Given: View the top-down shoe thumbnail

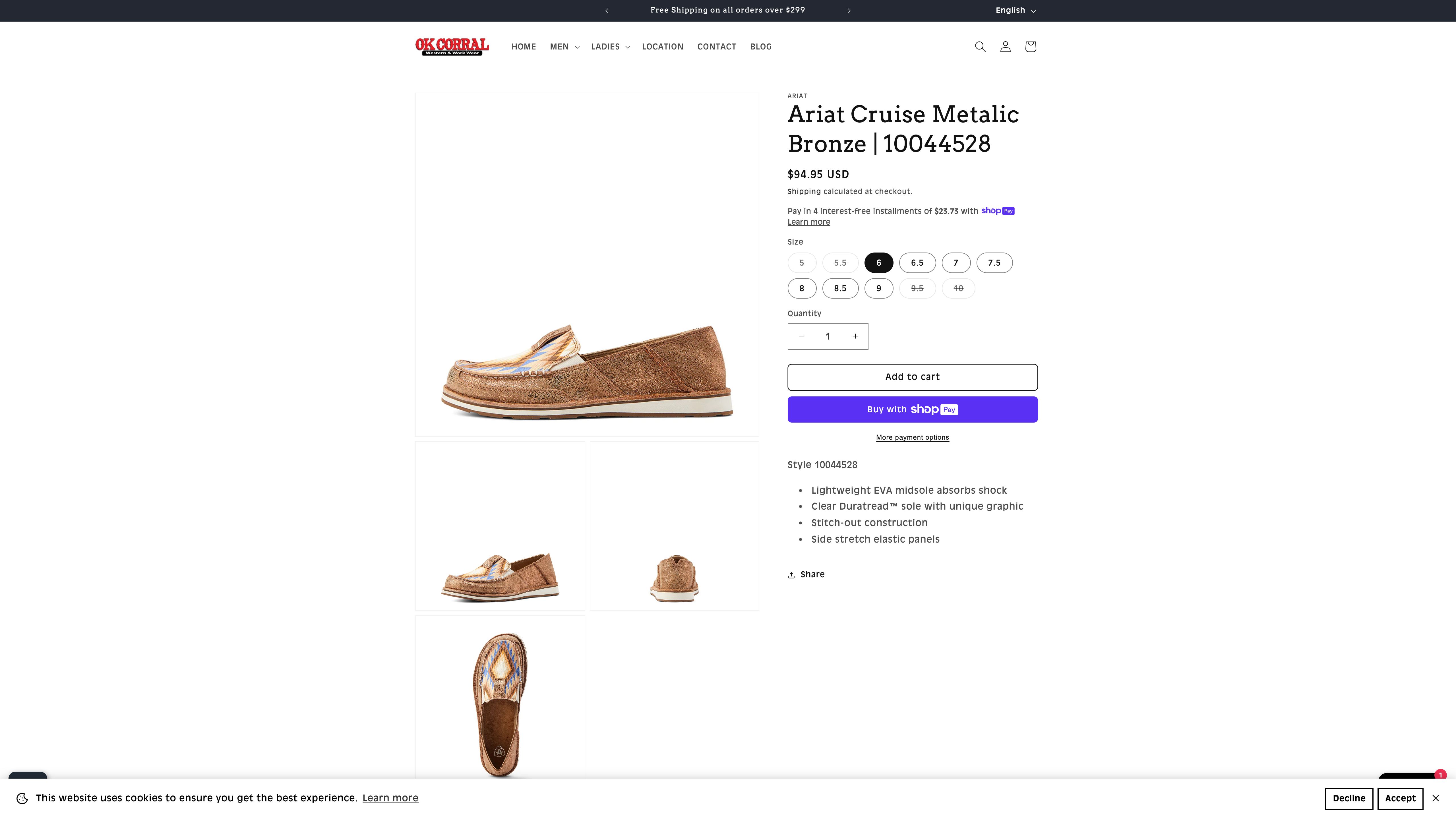Looking at the screenshot, I should tap(500, 701).
